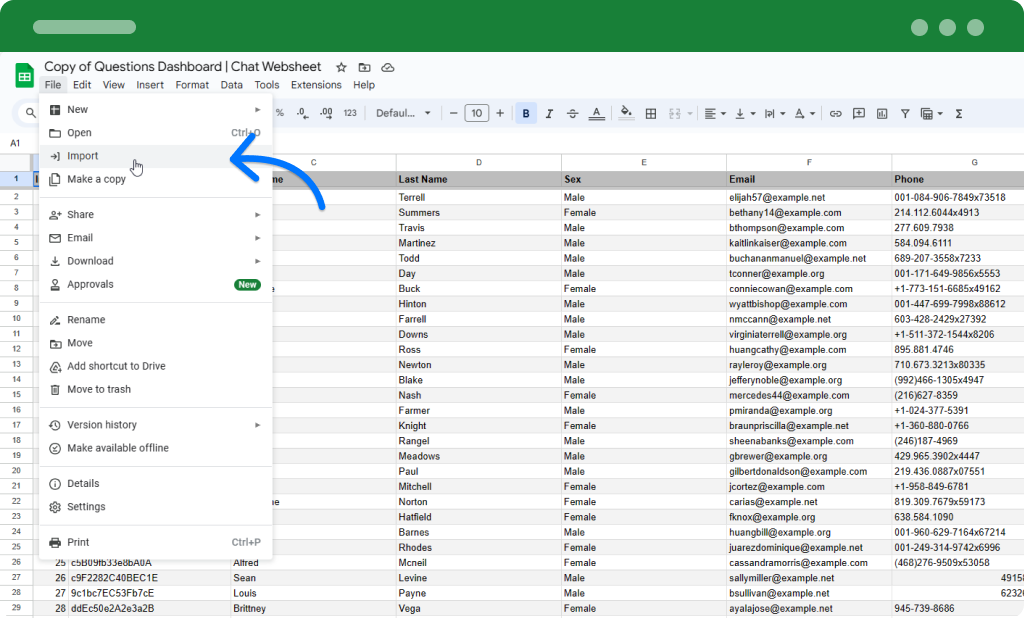Viewport: 1024px width, 618px height.
Task: Open the fill color menu
Action: (x=624, y=113)
